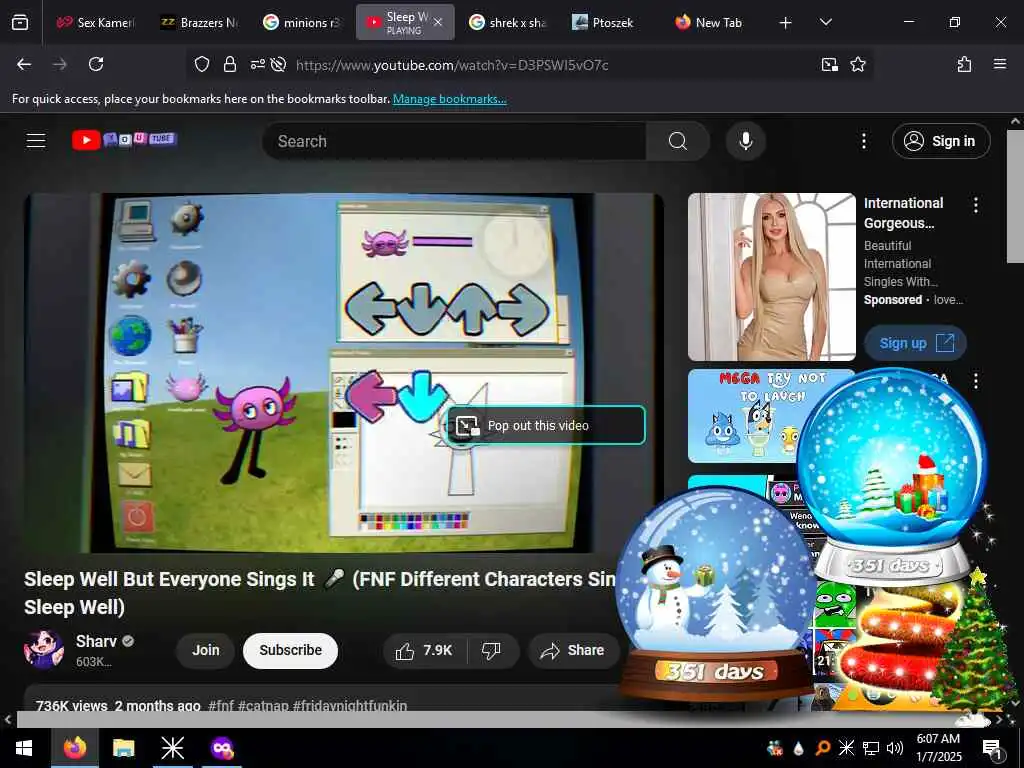
Task: Open the Sharv channel avatar
Action: pyautogui.click(x=44, y=650)
